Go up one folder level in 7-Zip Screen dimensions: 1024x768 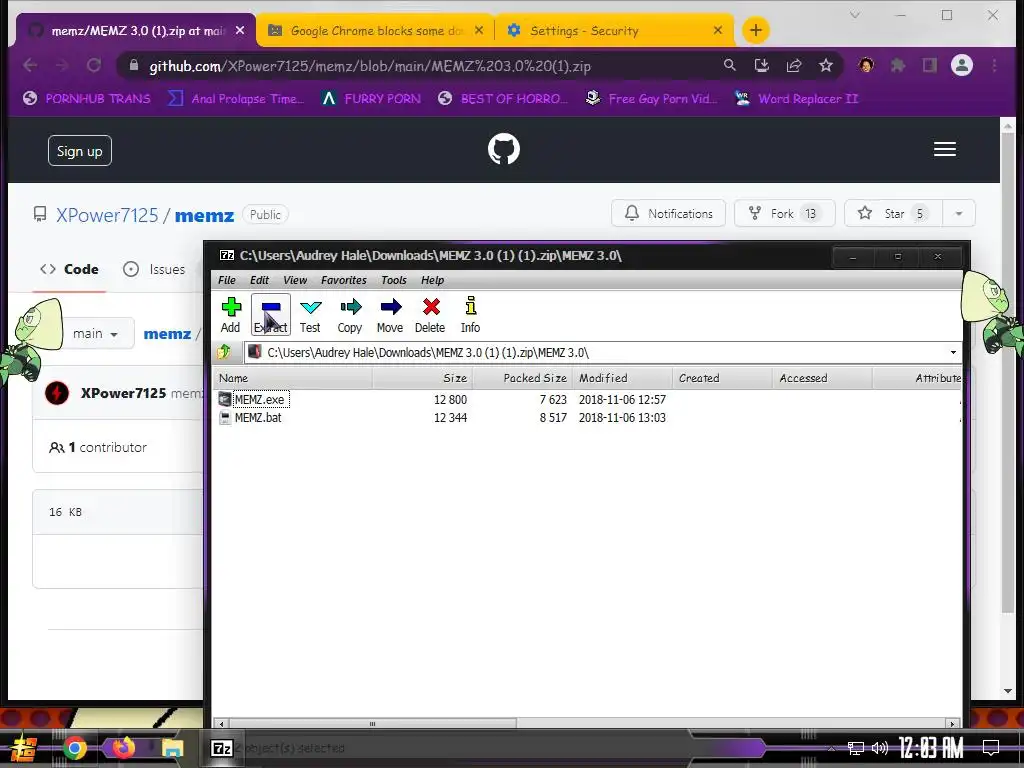[224, 353]
